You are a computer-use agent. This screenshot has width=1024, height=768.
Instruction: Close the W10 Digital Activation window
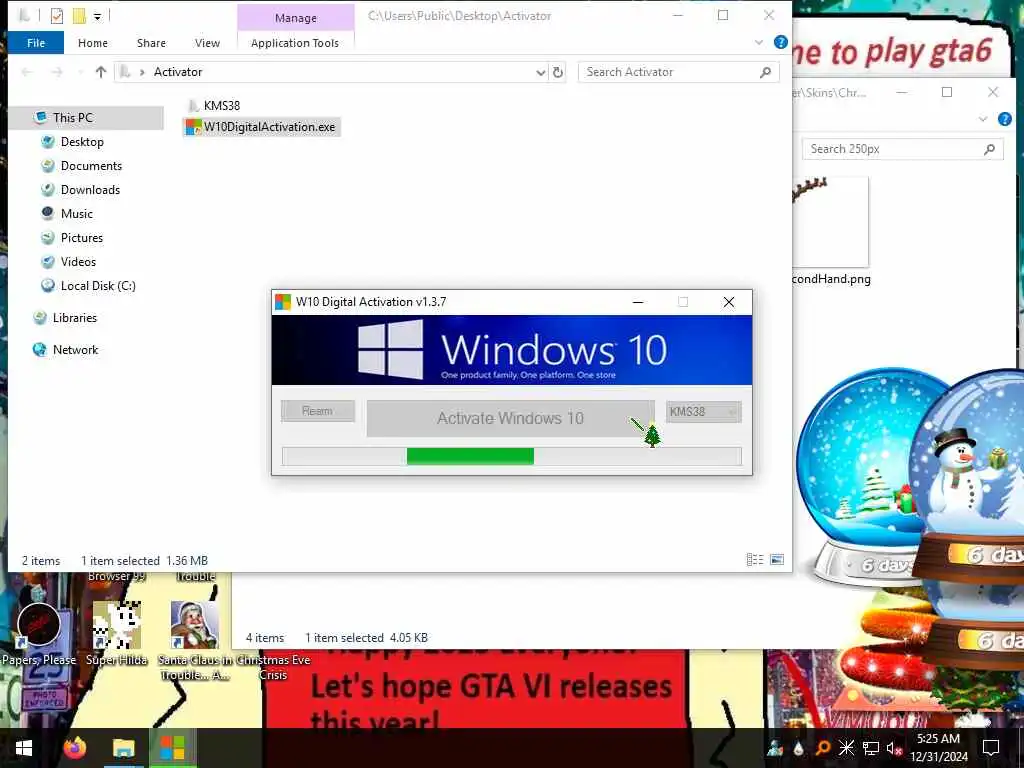[x=729, y=302]
